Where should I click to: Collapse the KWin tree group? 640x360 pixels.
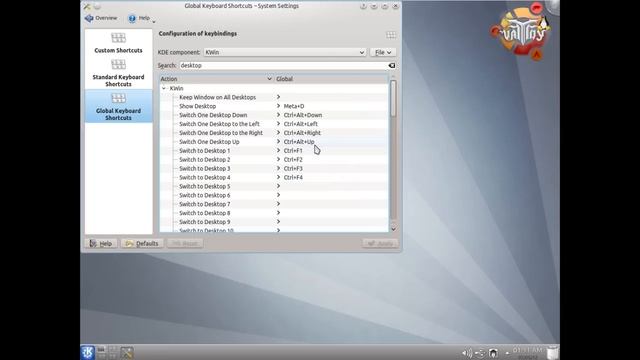[x=164, y=88]
